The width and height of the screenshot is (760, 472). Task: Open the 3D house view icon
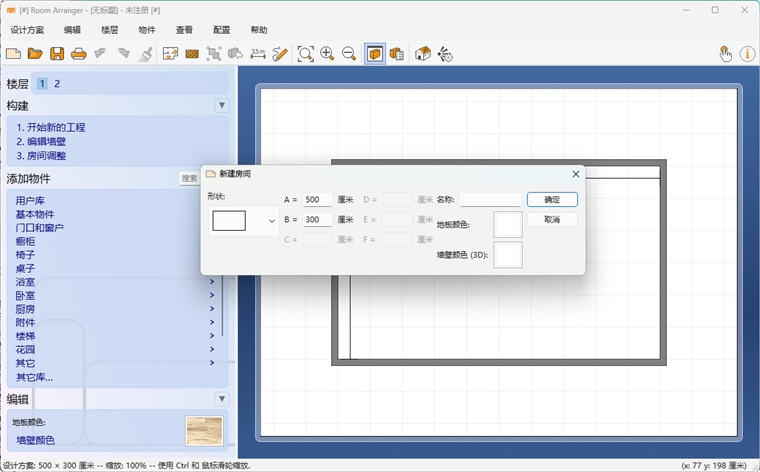[423, 54]
